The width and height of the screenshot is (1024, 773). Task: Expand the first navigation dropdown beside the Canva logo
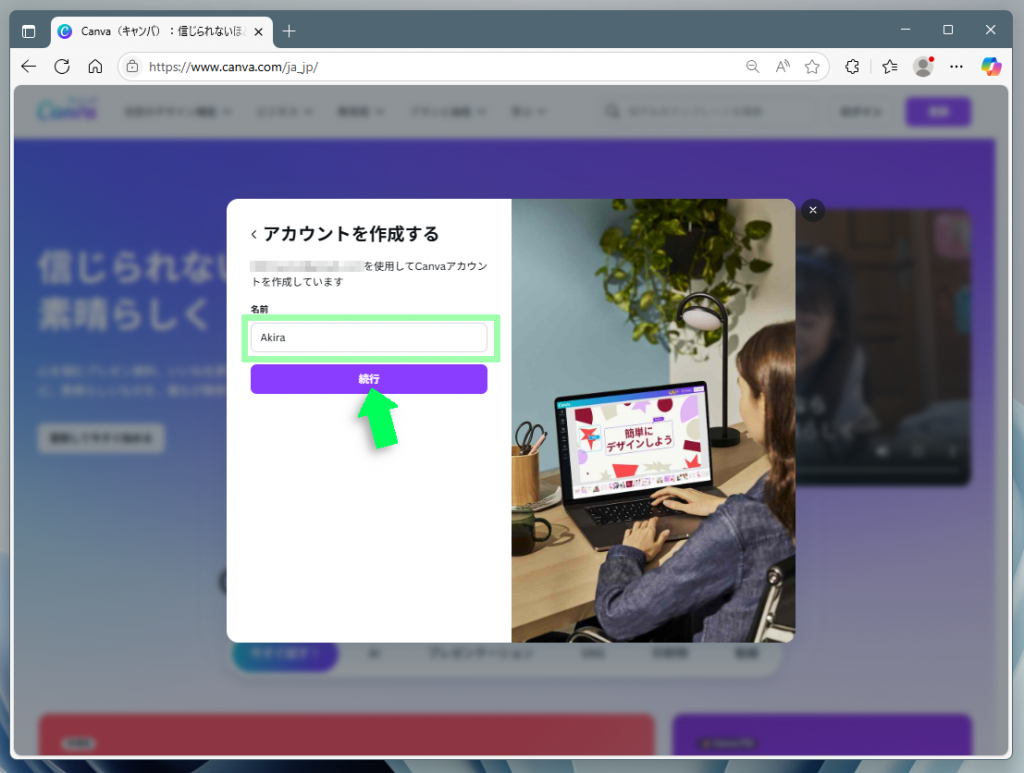178,111
